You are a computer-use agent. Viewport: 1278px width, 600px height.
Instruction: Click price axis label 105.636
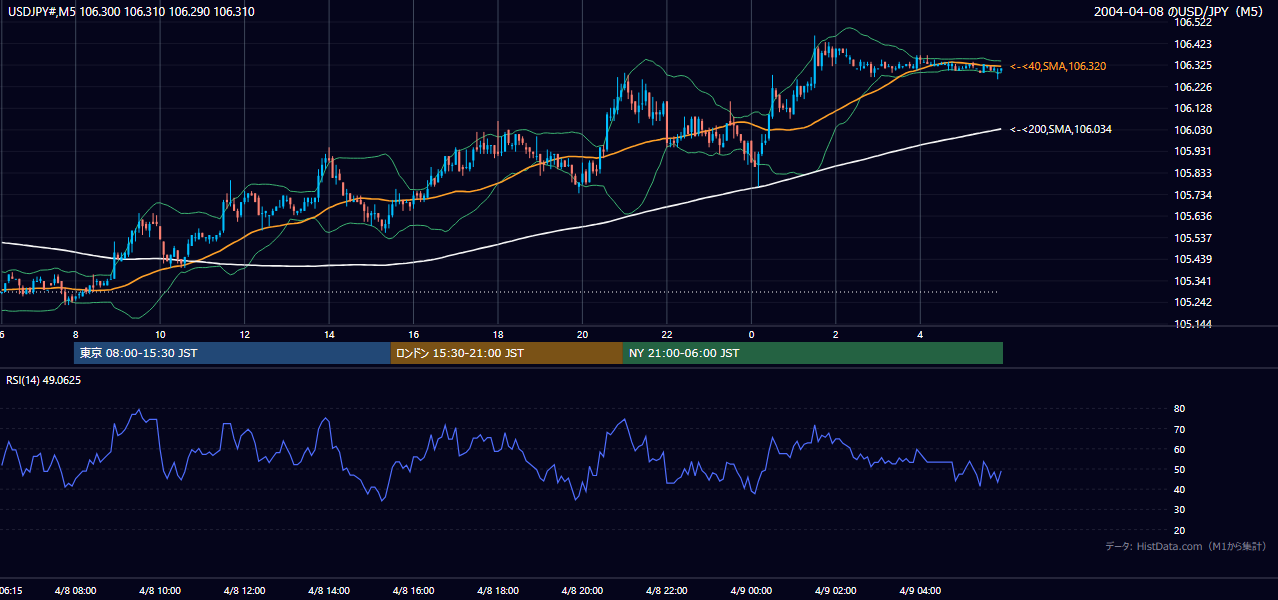point(1193,216)
